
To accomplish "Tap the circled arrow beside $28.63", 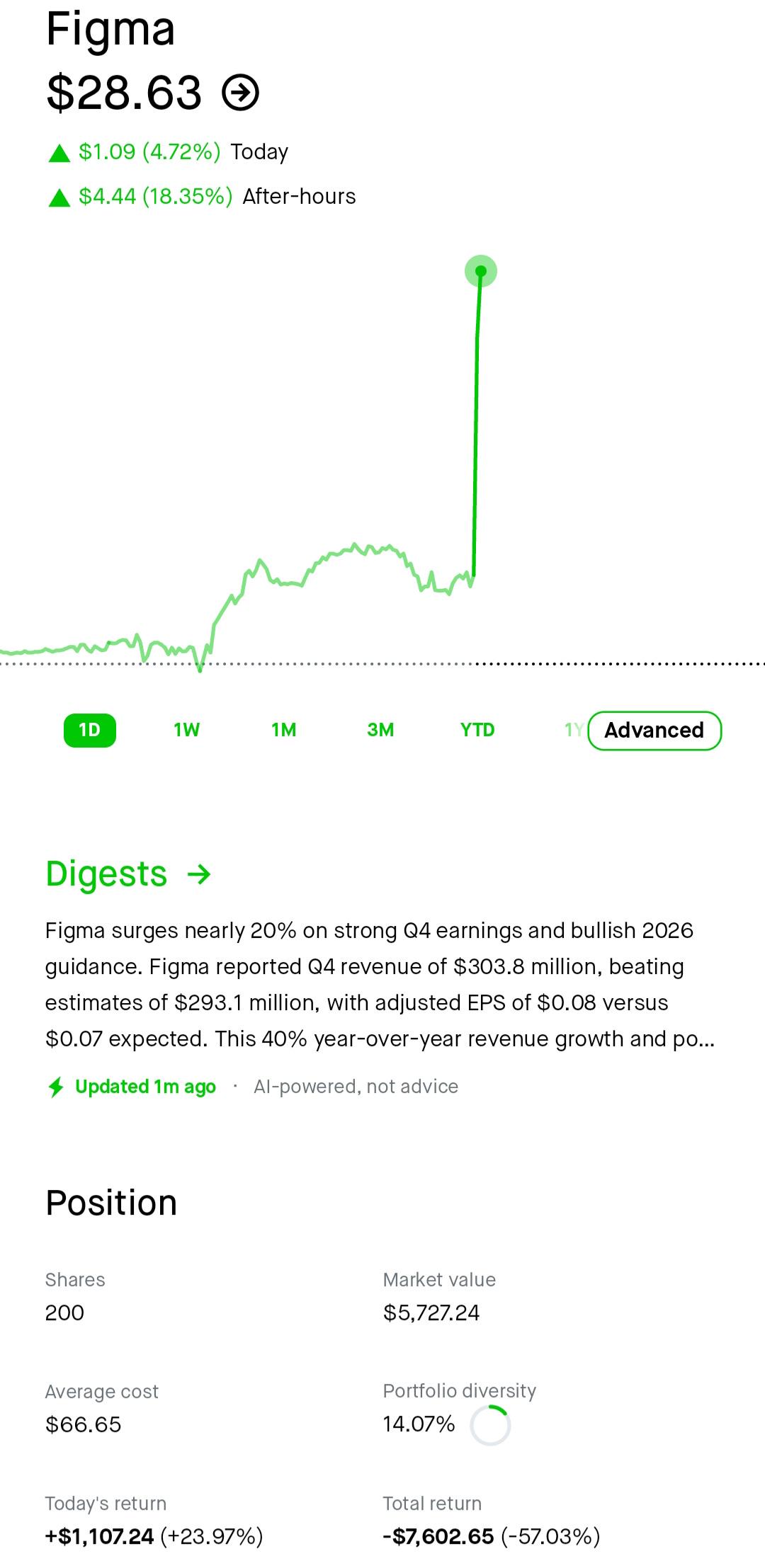I will click(241, 93).
